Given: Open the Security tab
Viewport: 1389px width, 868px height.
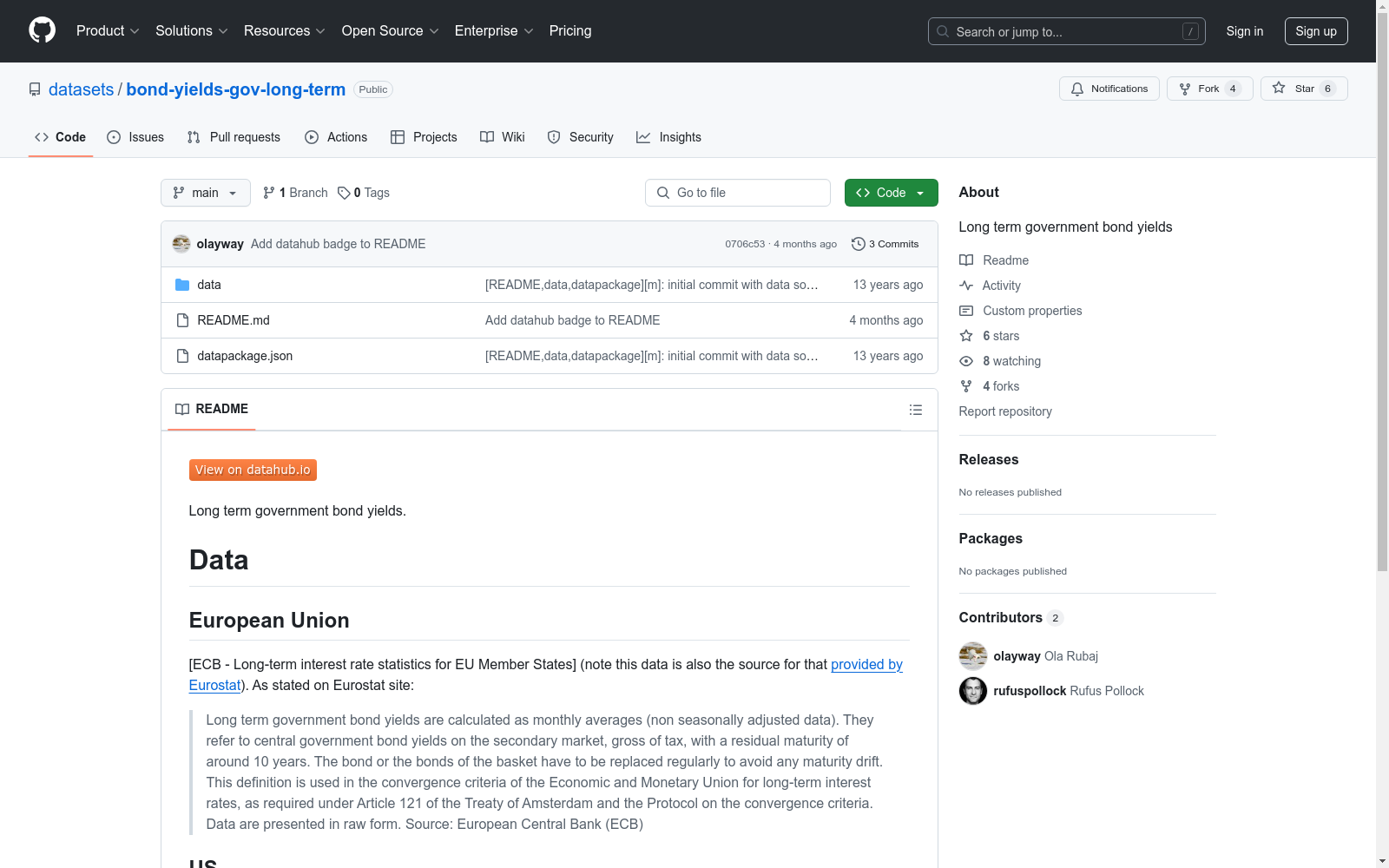Looking at the screenshot, I should pos(581,137).
